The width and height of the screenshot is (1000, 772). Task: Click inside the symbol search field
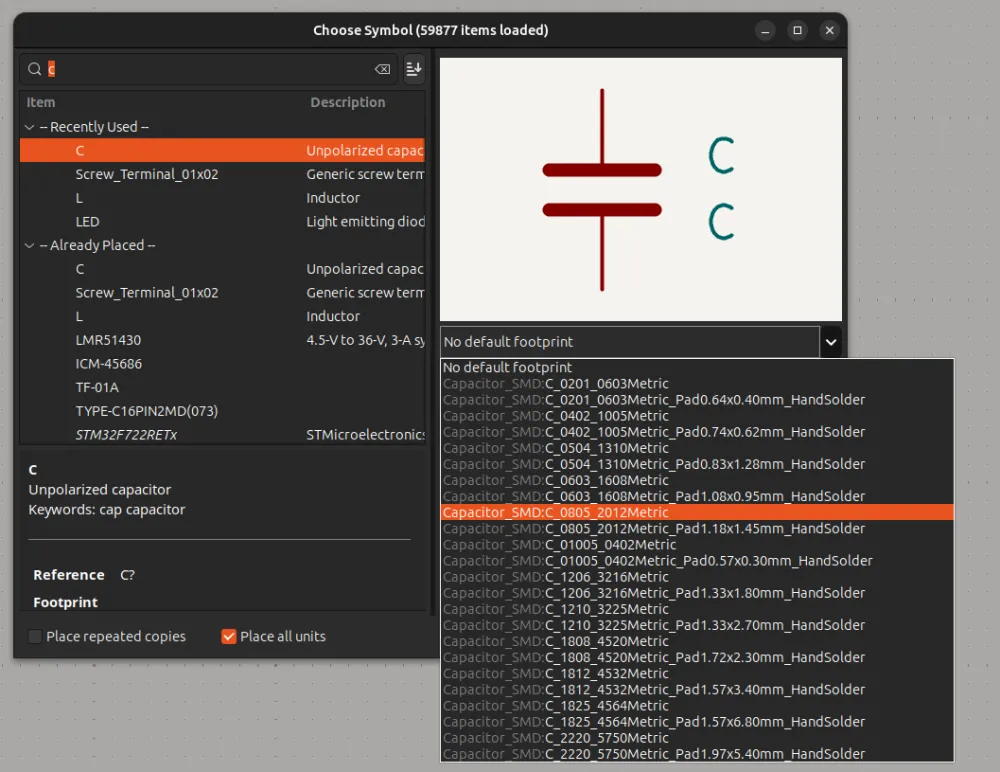click(200, 69)
